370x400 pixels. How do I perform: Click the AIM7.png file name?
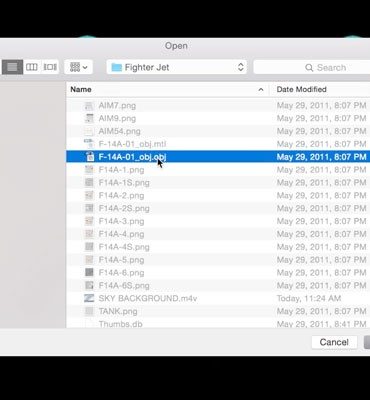(x=117, y=106)
